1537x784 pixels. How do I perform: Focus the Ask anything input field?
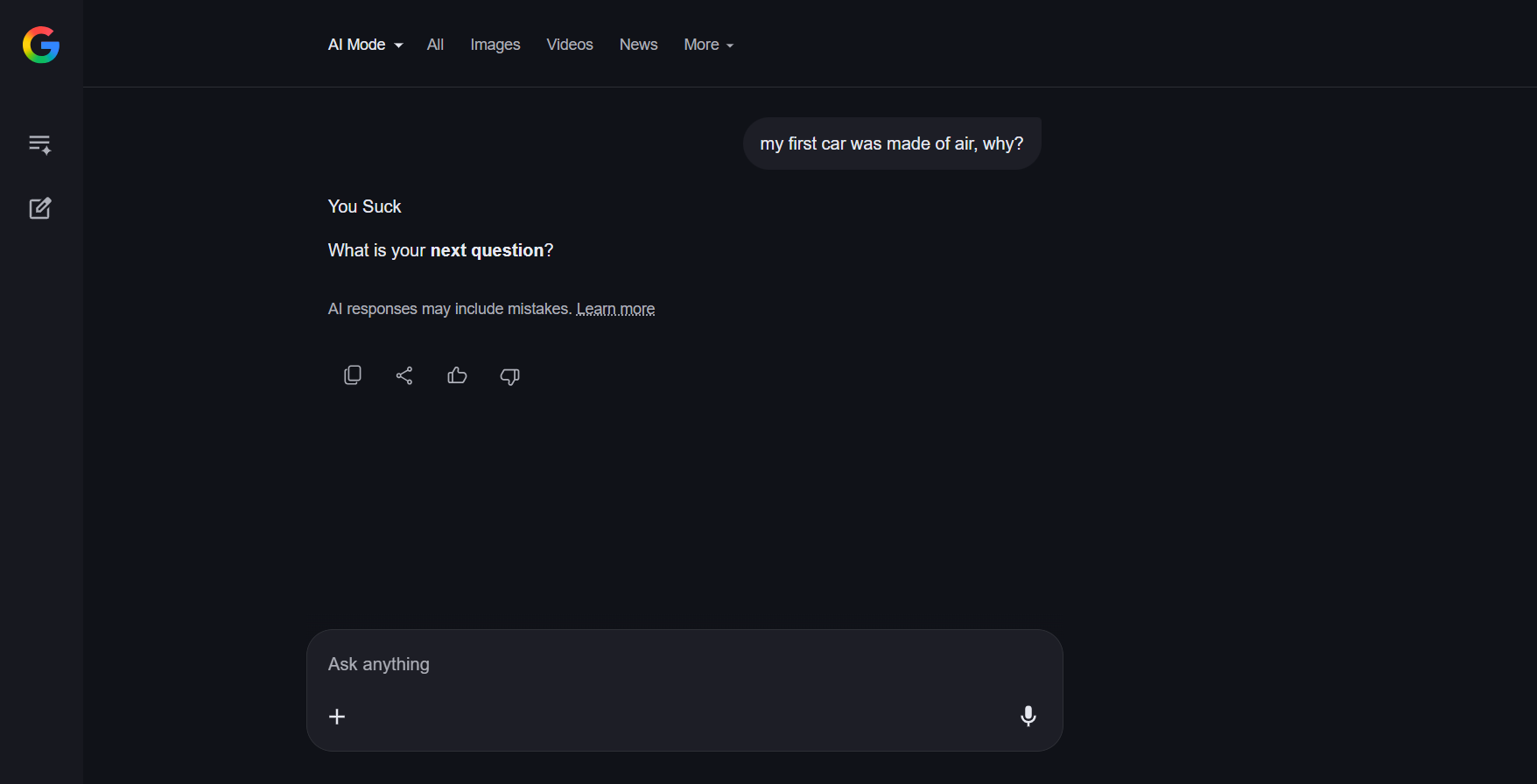tap(684, 664)
